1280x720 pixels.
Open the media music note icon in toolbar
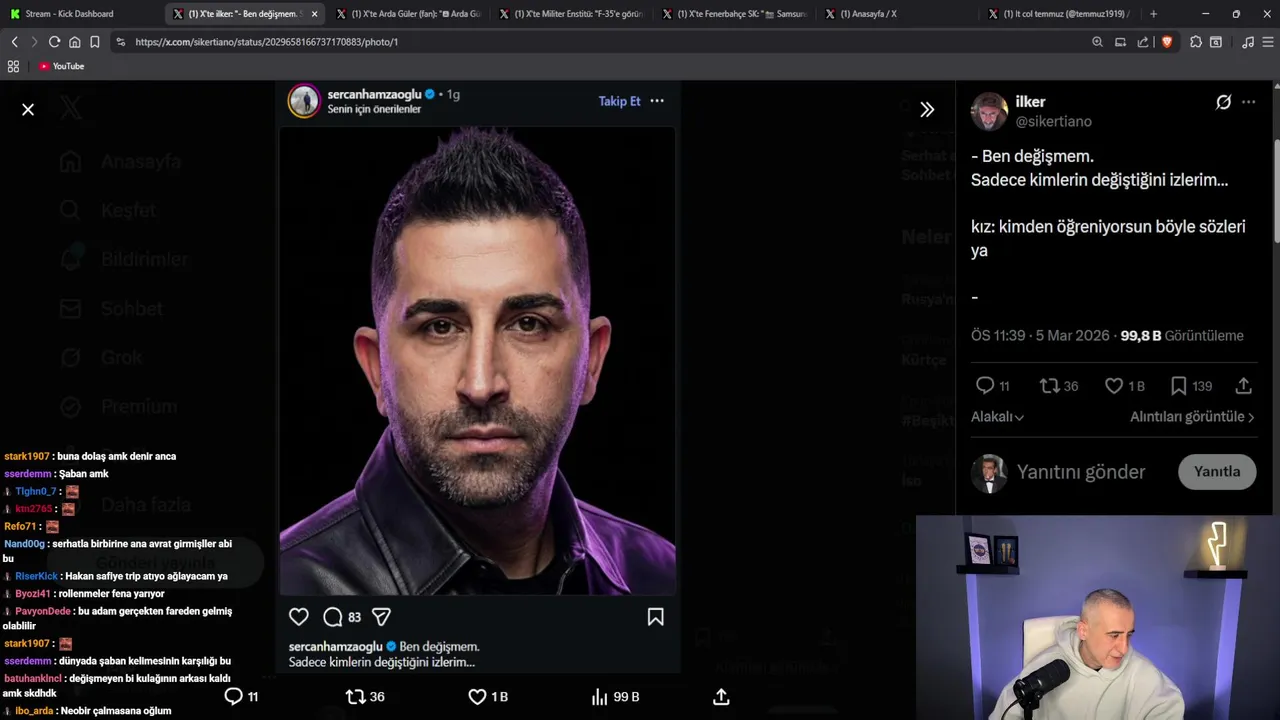tap(1247, 42)
